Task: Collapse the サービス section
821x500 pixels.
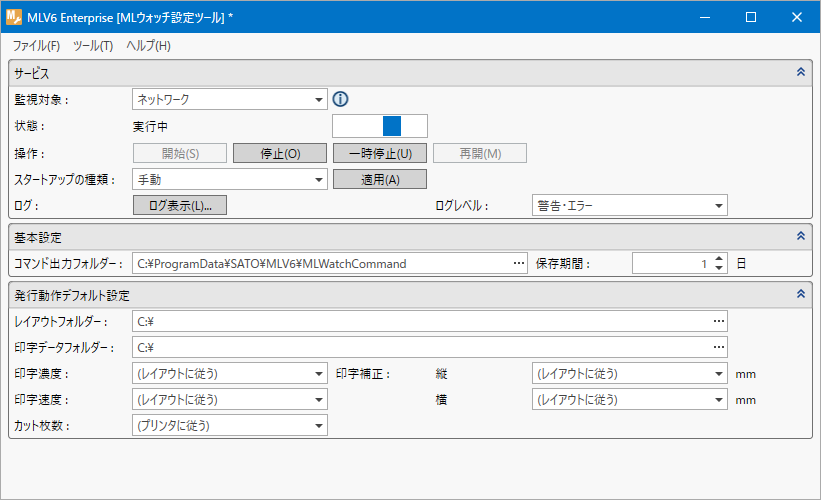Action: click(801, 72)
